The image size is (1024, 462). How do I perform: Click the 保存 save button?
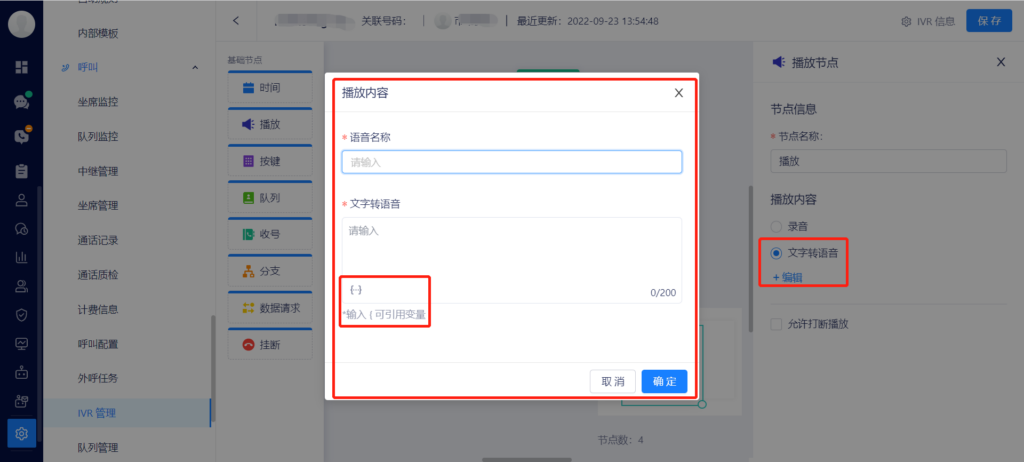989,21
